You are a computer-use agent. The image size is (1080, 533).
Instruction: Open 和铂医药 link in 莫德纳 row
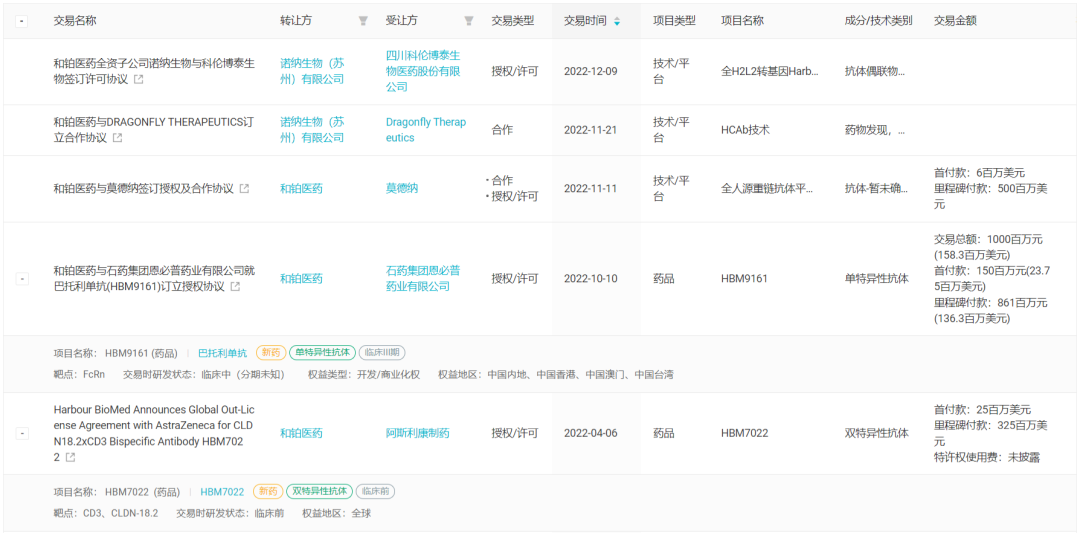pos(301,189)
